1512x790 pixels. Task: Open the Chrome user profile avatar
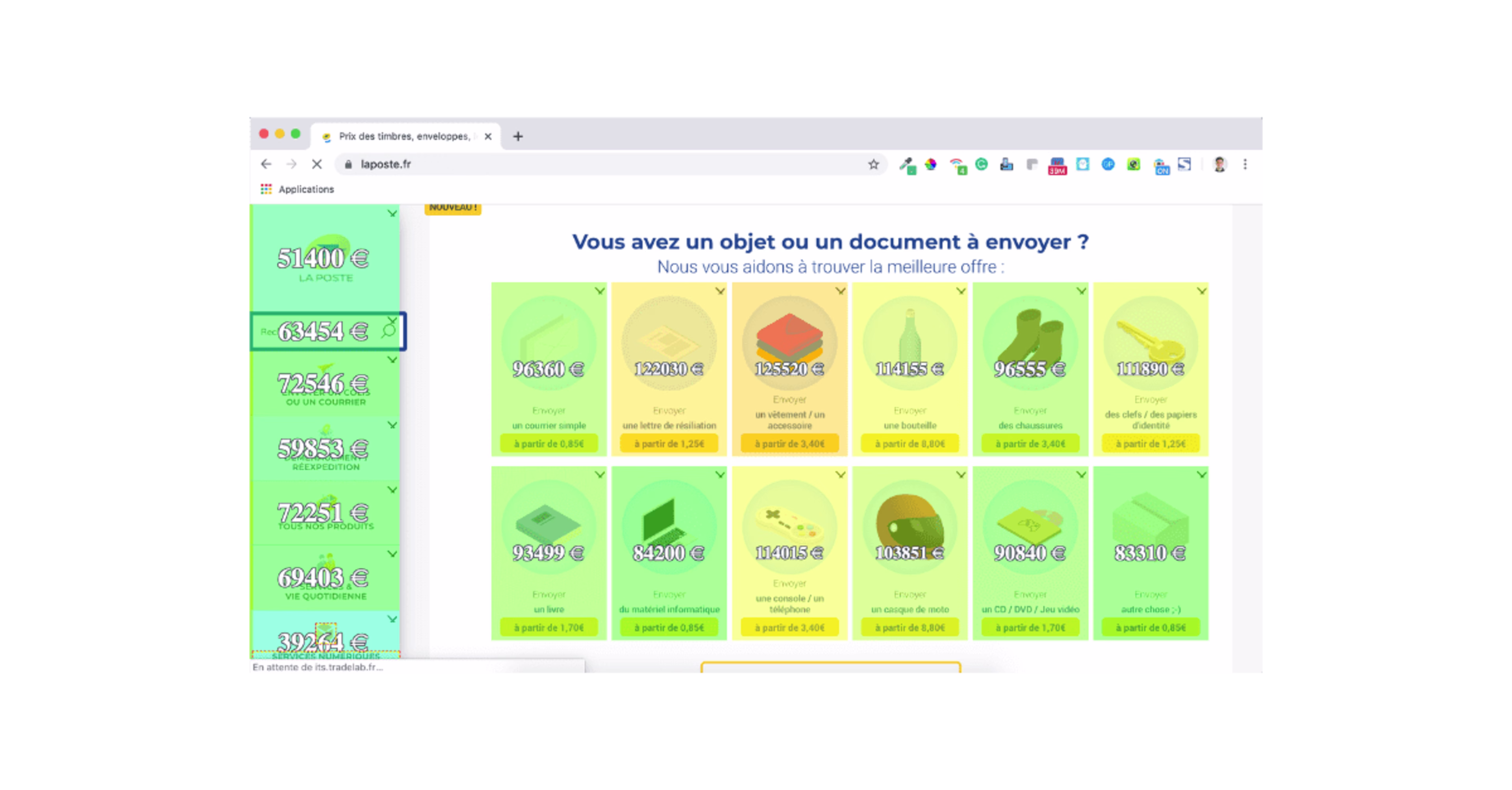[1220, 164]
